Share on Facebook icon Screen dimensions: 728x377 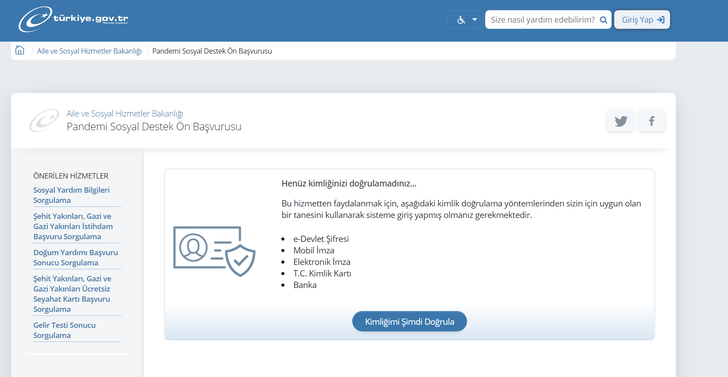651,121
